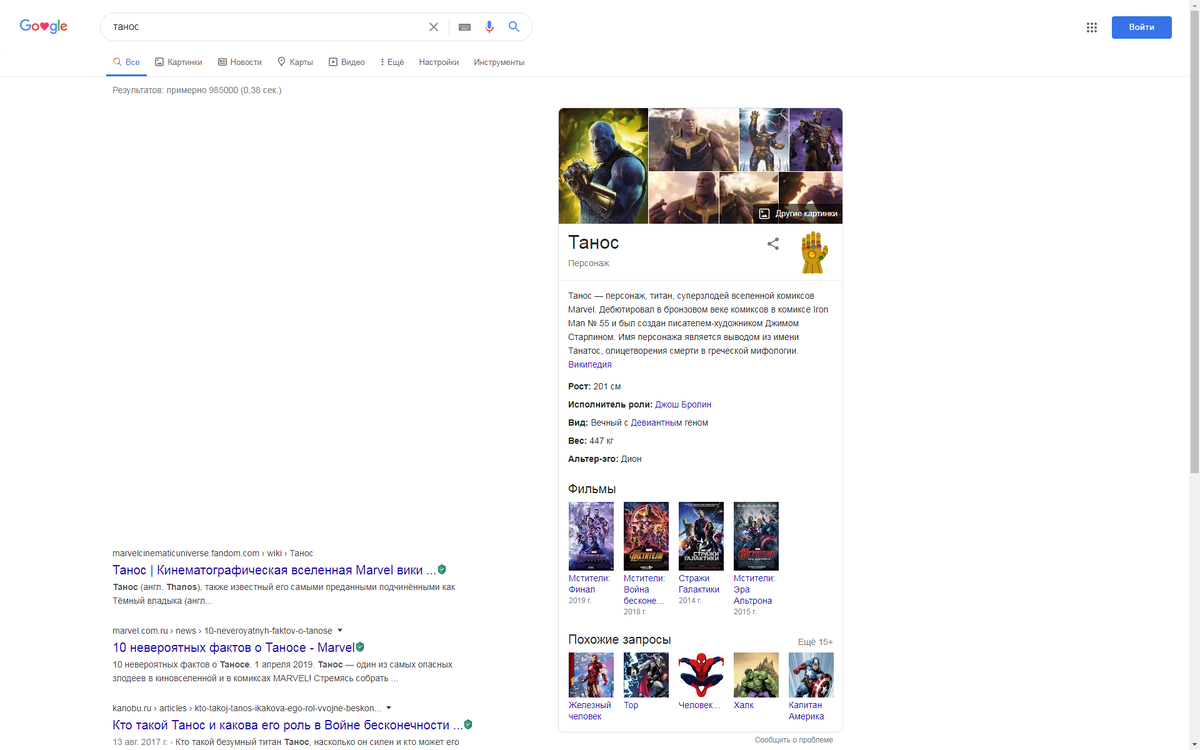This screenshot has width=1200, height=750.
Task: Click the Похожие запросы heading
Action: tap(619, 639)
